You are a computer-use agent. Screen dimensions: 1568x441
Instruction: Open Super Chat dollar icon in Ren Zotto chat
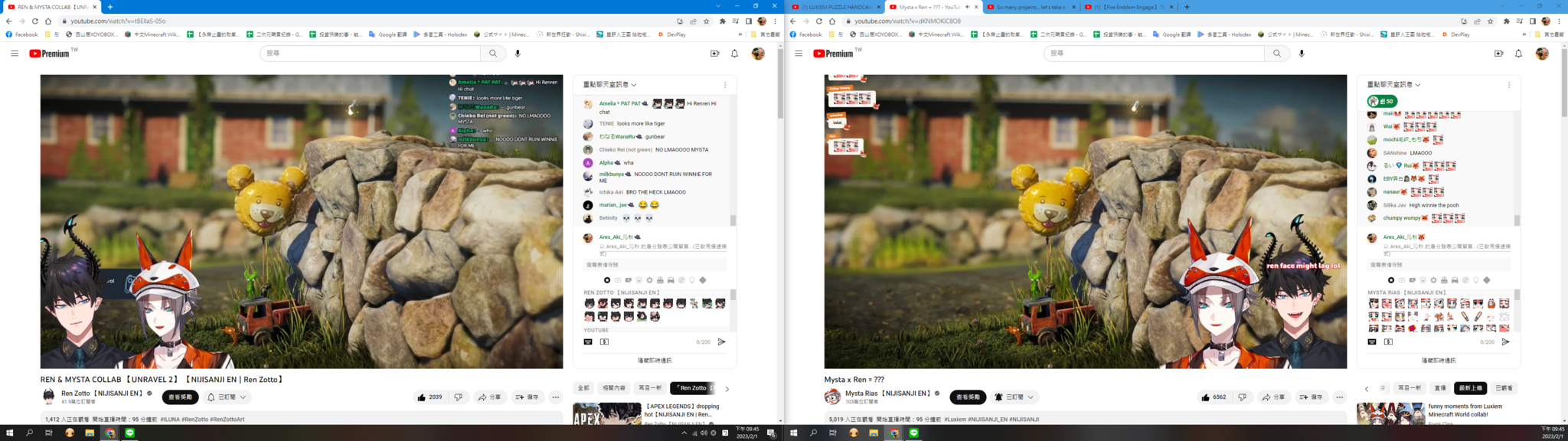[604, 342]
